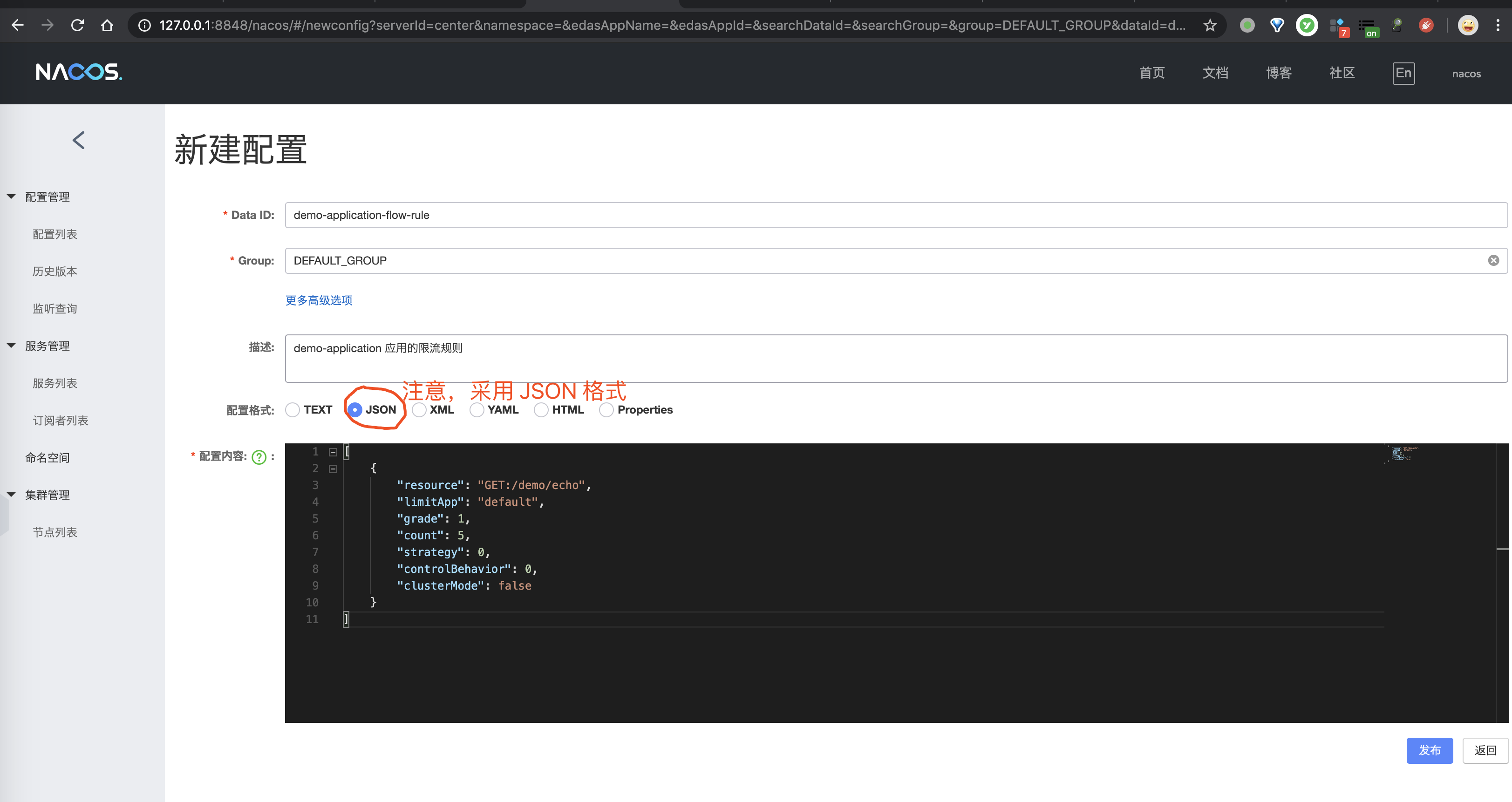Collapse sidebar with the left chevron
Viewport: 1512px width, 802px height.
coord(79,140)
